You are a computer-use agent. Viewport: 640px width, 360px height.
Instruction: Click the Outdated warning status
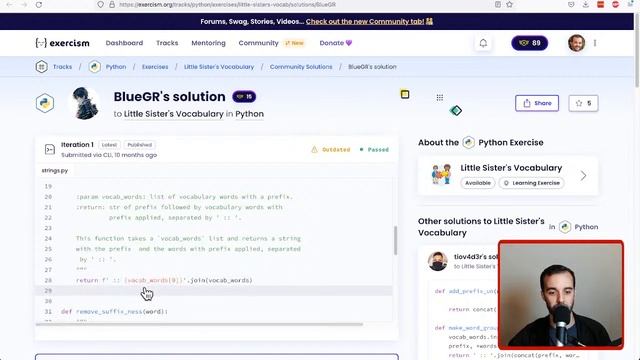click(331, 150)
